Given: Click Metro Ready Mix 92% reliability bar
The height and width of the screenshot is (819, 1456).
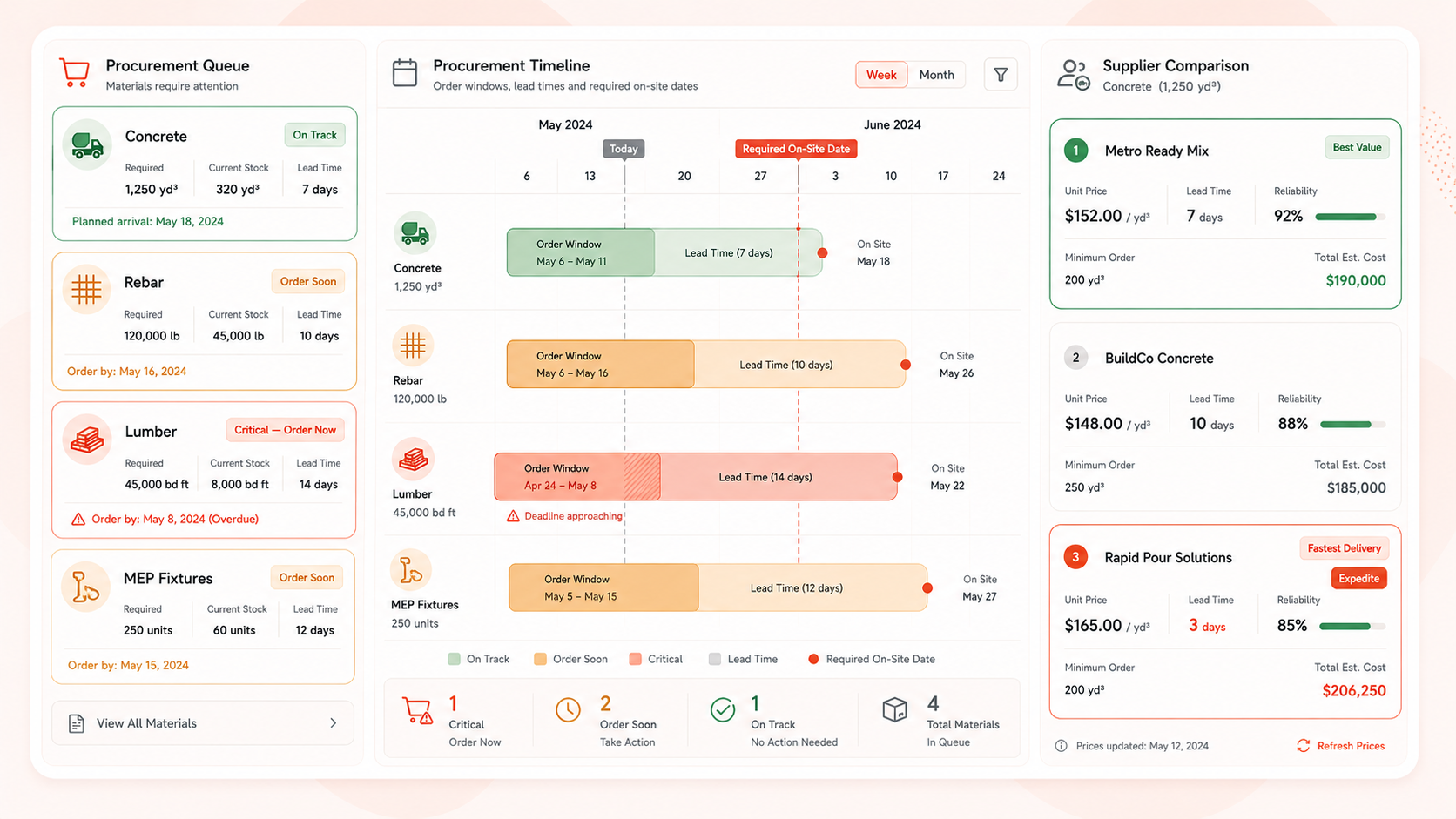Looking at the screenshot, I should (x=1350, y=217).
